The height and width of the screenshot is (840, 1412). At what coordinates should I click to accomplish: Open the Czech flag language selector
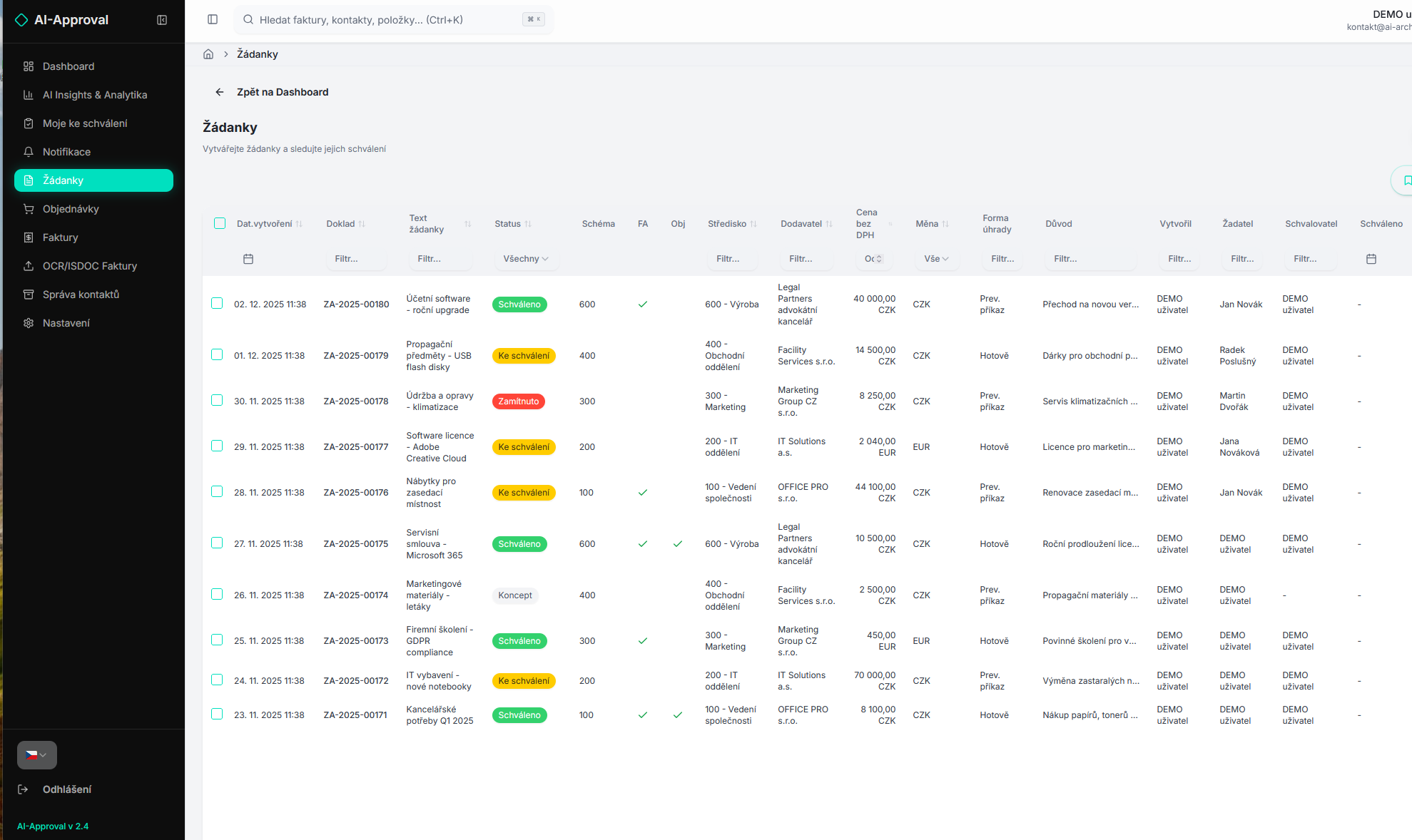36,754
